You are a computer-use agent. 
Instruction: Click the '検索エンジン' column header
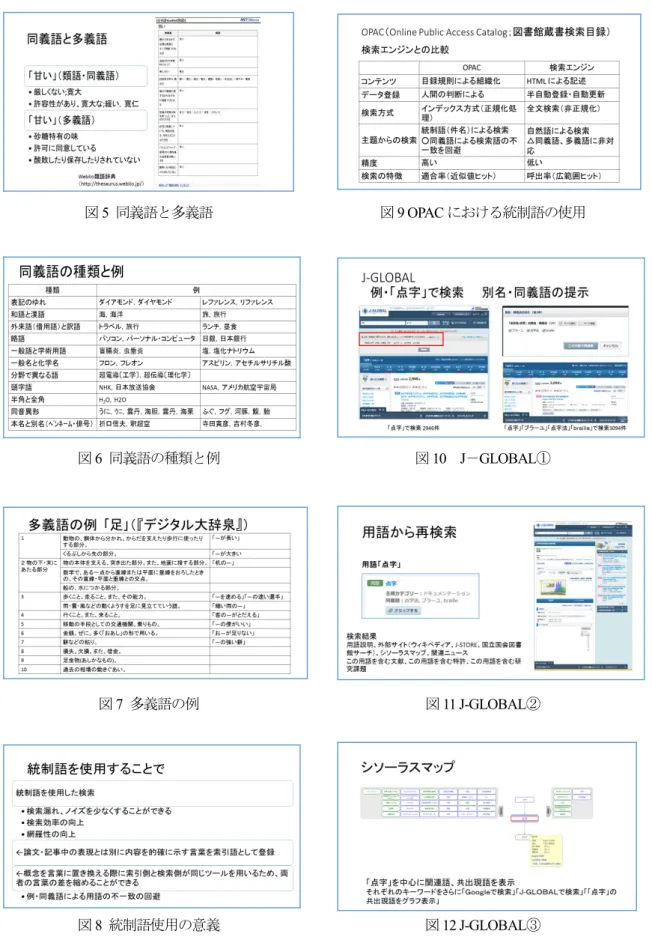(572, 68)
